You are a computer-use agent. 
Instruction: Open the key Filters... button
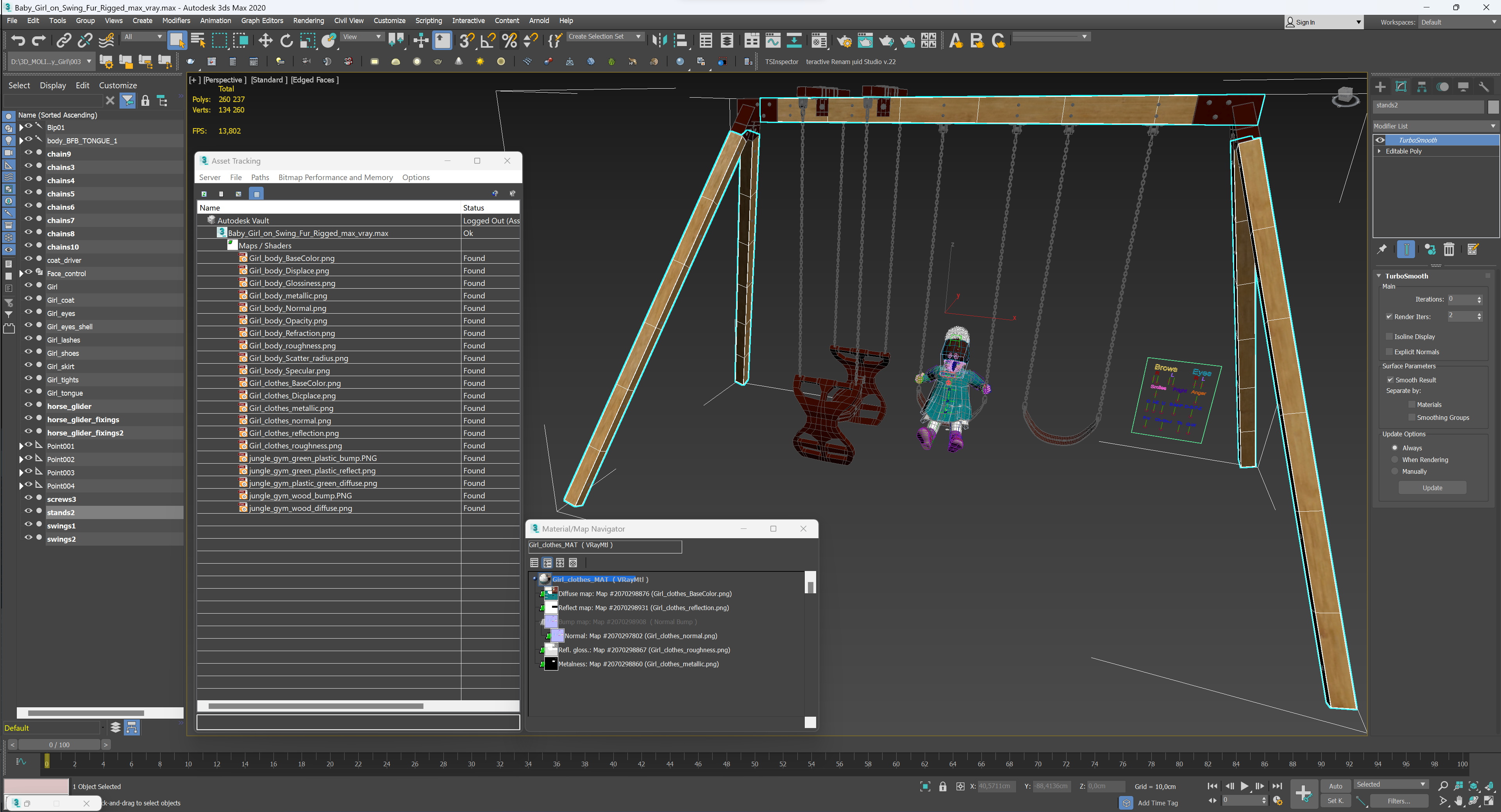(x=1399, y=801)
